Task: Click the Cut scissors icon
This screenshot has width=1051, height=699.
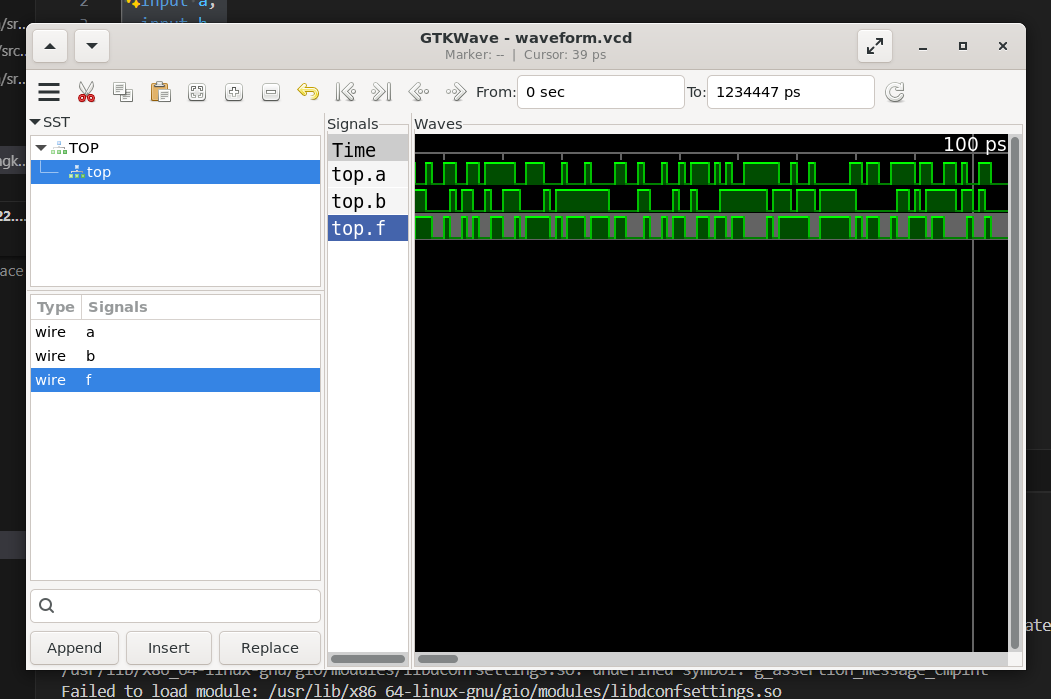Action: (86, 92)
